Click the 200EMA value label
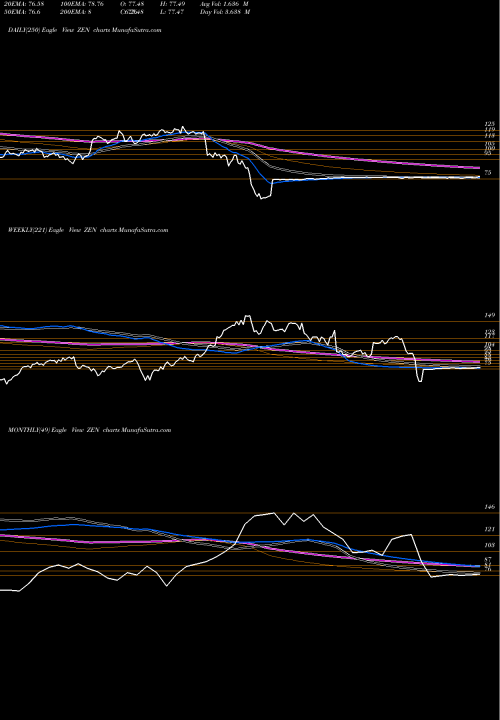 tap(78, 12)
